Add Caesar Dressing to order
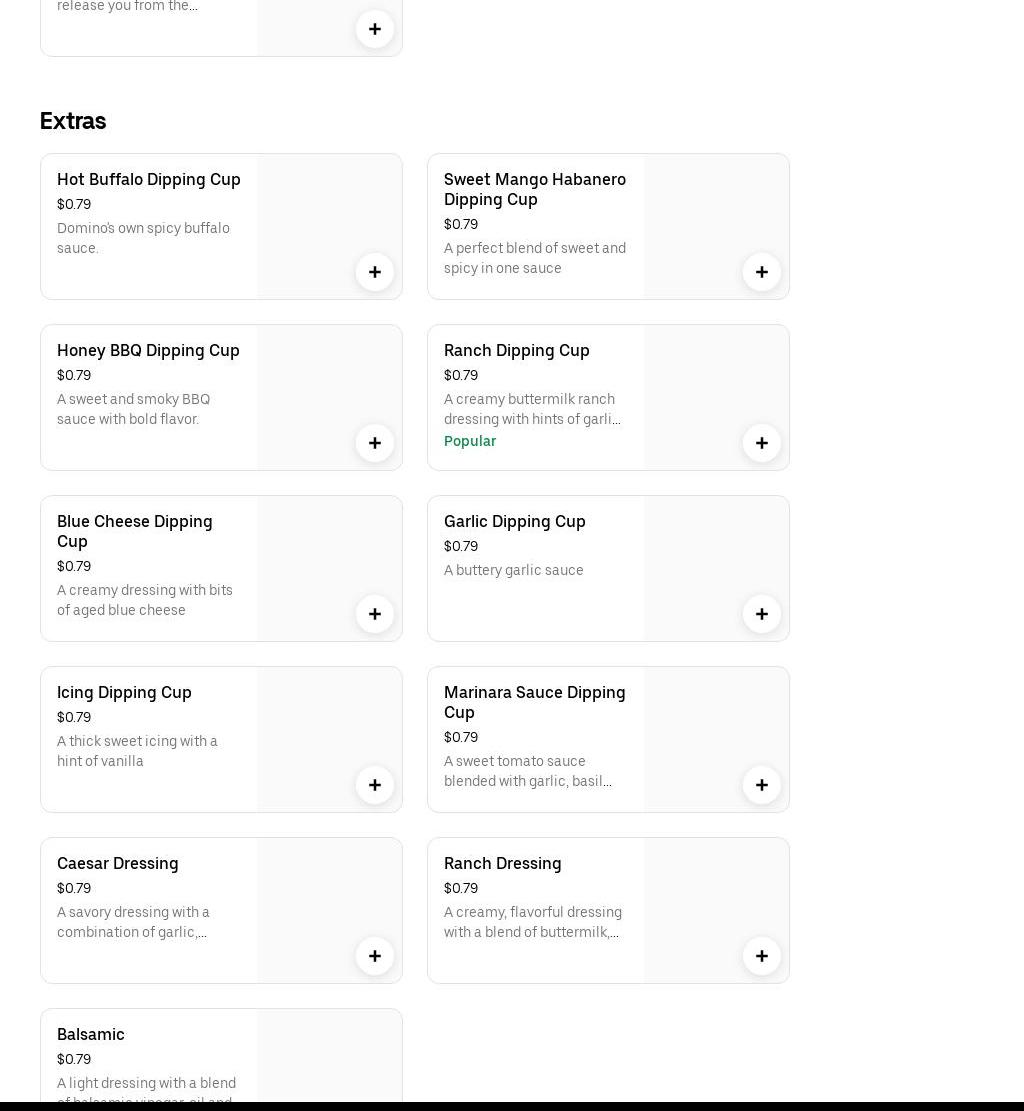1024x1111 pixels. pos(375,956)
